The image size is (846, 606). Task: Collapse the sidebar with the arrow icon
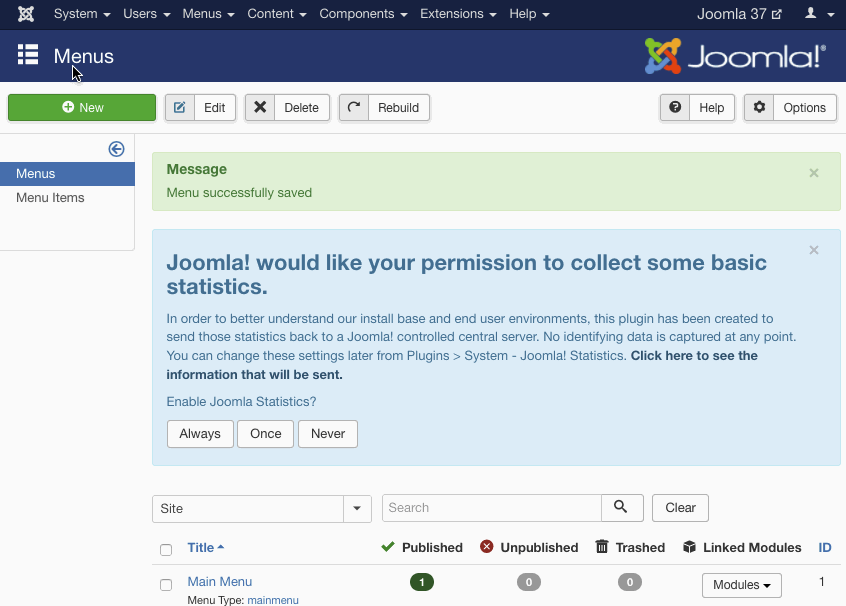pos(116,149)
